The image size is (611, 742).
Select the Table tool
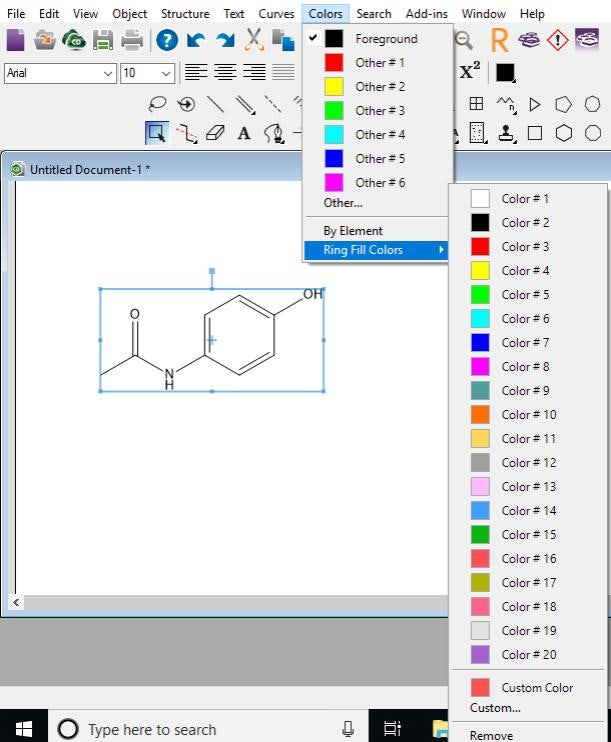(x=476, y=104)
